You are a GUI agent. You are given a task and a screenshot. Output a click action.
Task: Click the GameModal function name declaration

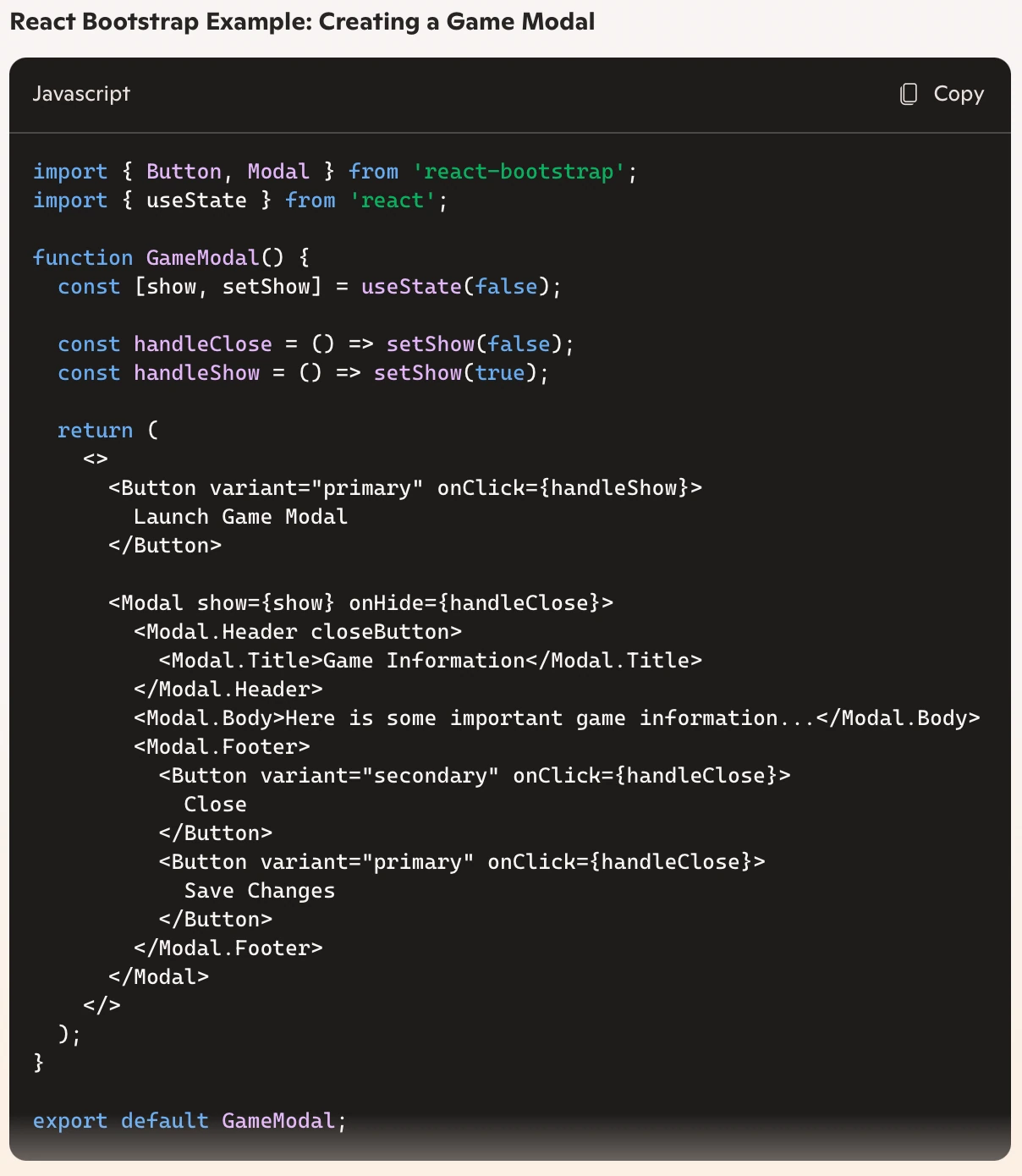point(202,258)
